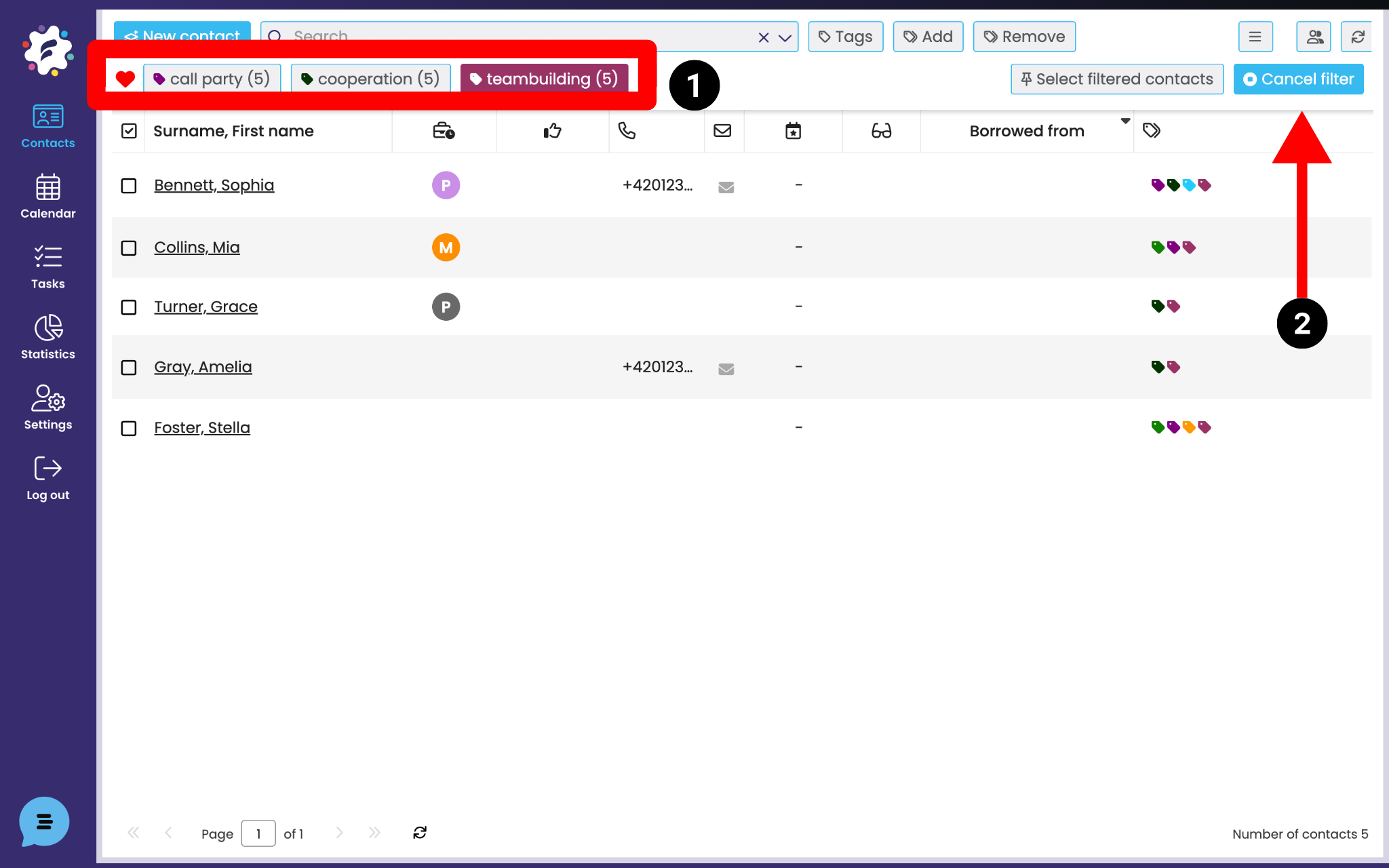Viewport: 1389px width, 868px height.
Task: Click the red heart favorites filter
Action: (125, 79)
